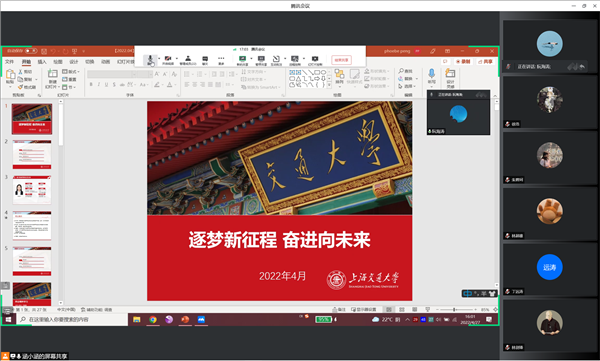This screenshot has width=600, height=361.
Task: Start slideshow from quick access toolbar
Action: coord(75,51)
